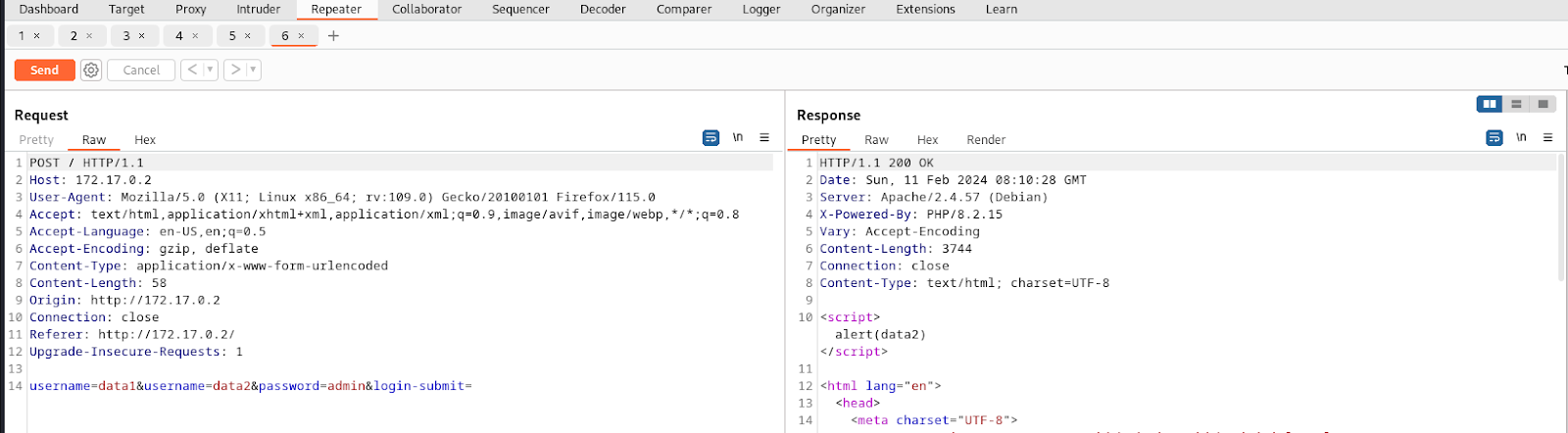Close Repeater tab 3
The width and height of the screenshot is (1568, 433).
[142, 36]
